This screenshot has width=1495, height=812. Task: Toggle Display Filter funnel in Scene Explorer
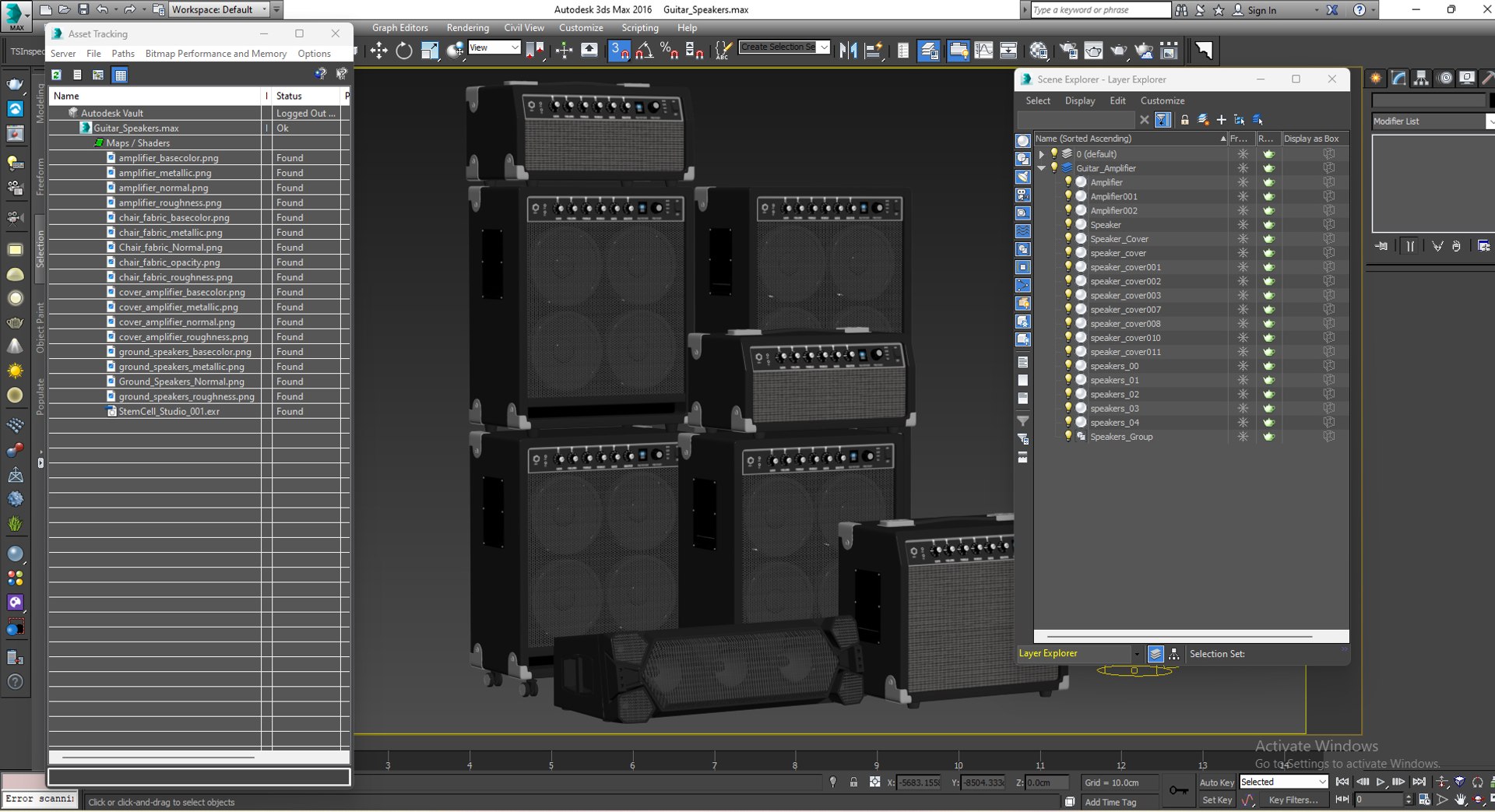tap(1163, 120)
